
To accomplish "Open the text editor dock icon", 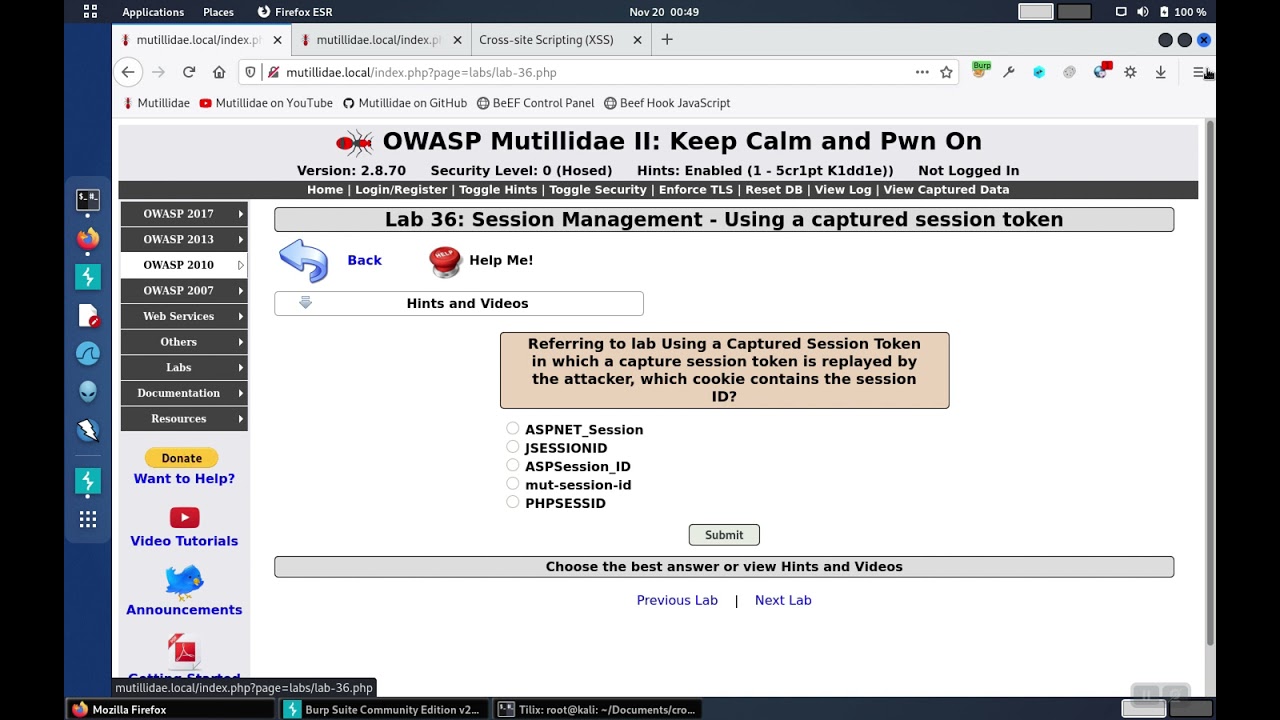I will pyautogui.click(x=88, y=316).
